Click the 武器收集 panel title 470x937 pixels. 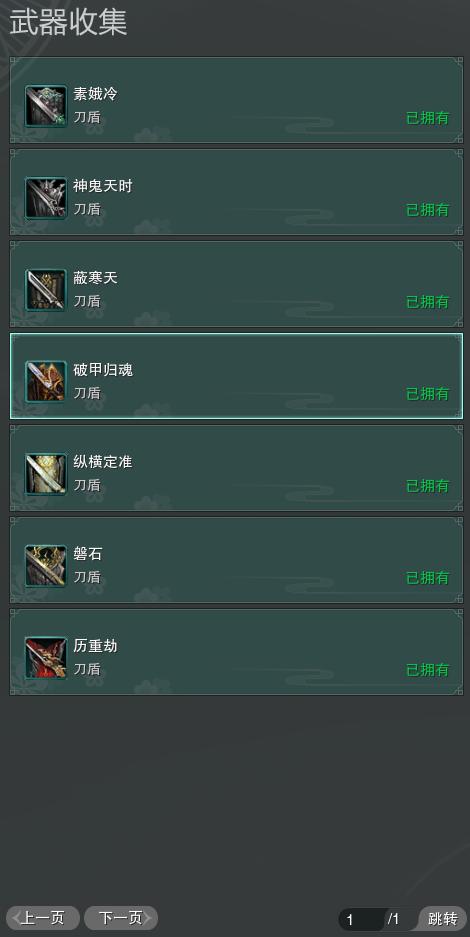click(68, 23)
